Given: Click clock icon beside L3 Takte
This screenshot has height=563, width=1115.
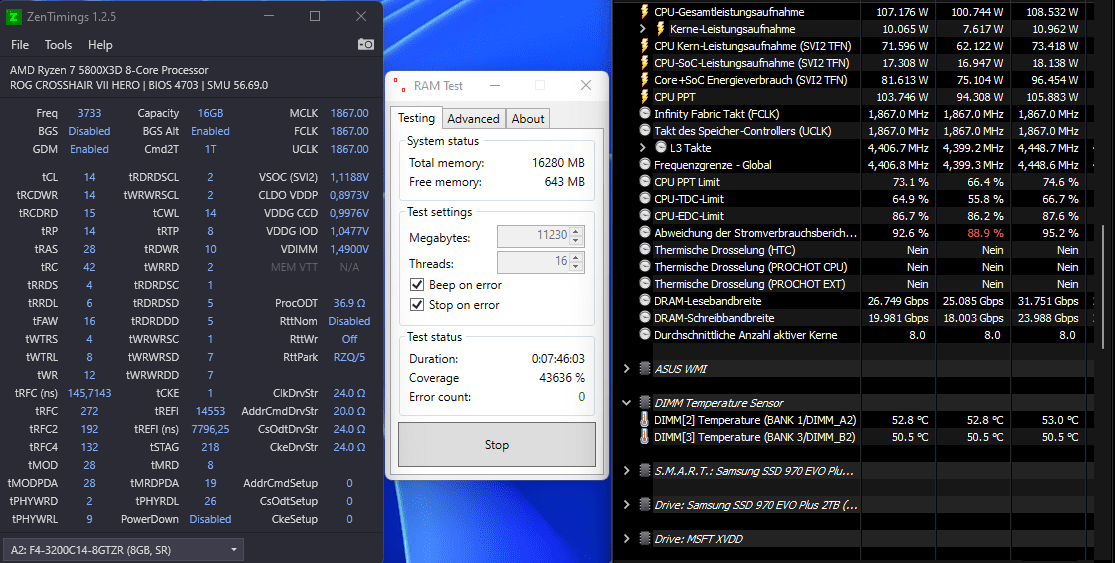Looking at the screenshot, I should 661,148.
